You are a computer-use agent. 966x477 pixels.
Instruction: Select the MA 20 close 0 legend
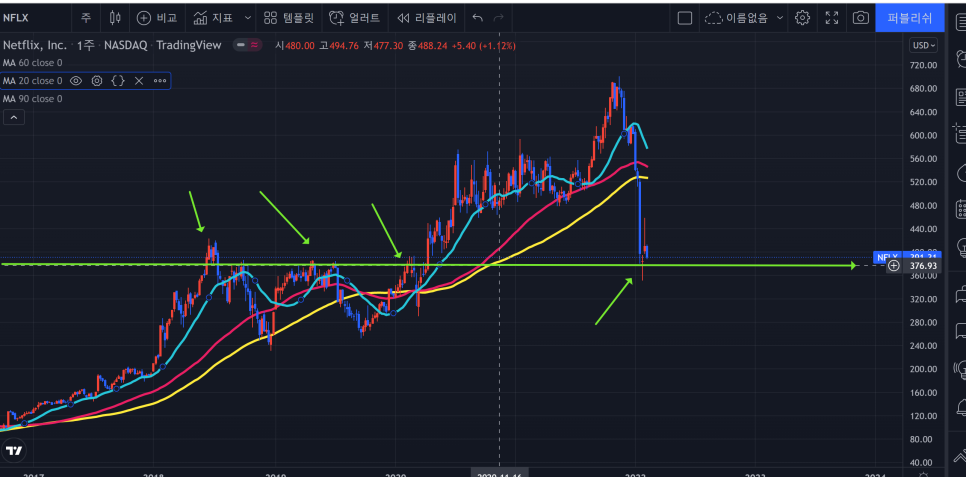pos(33,81)
